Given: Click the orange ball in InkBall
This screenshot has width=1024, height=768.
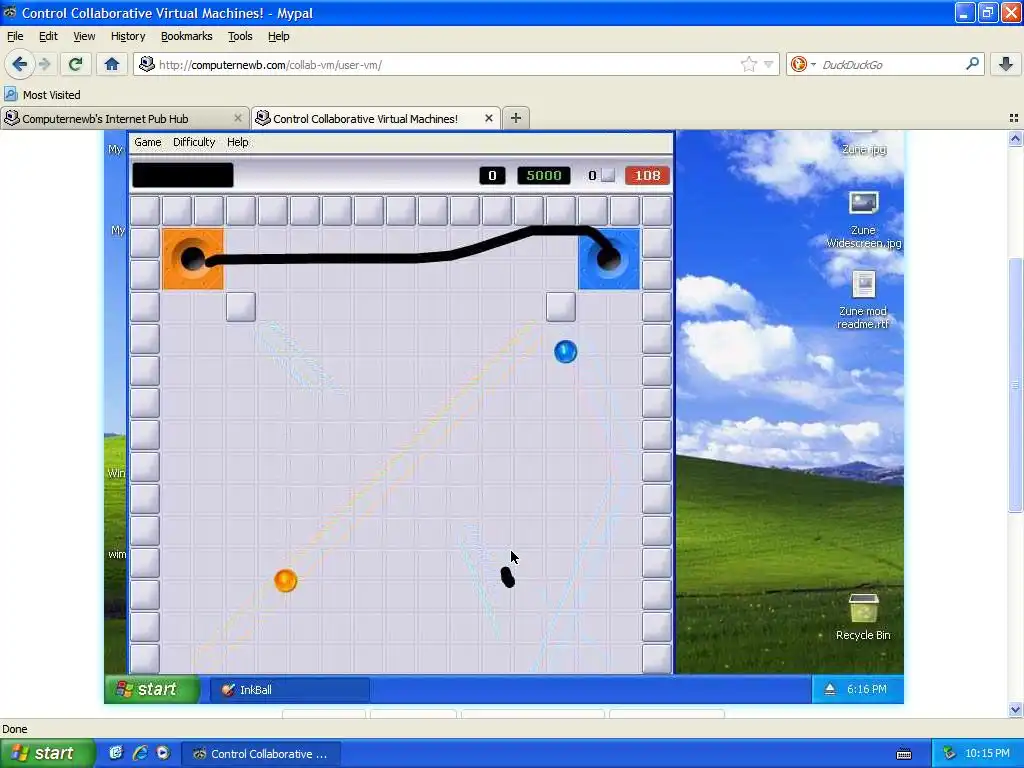Looking at the screenshot, I should click(x=285, y=580).
